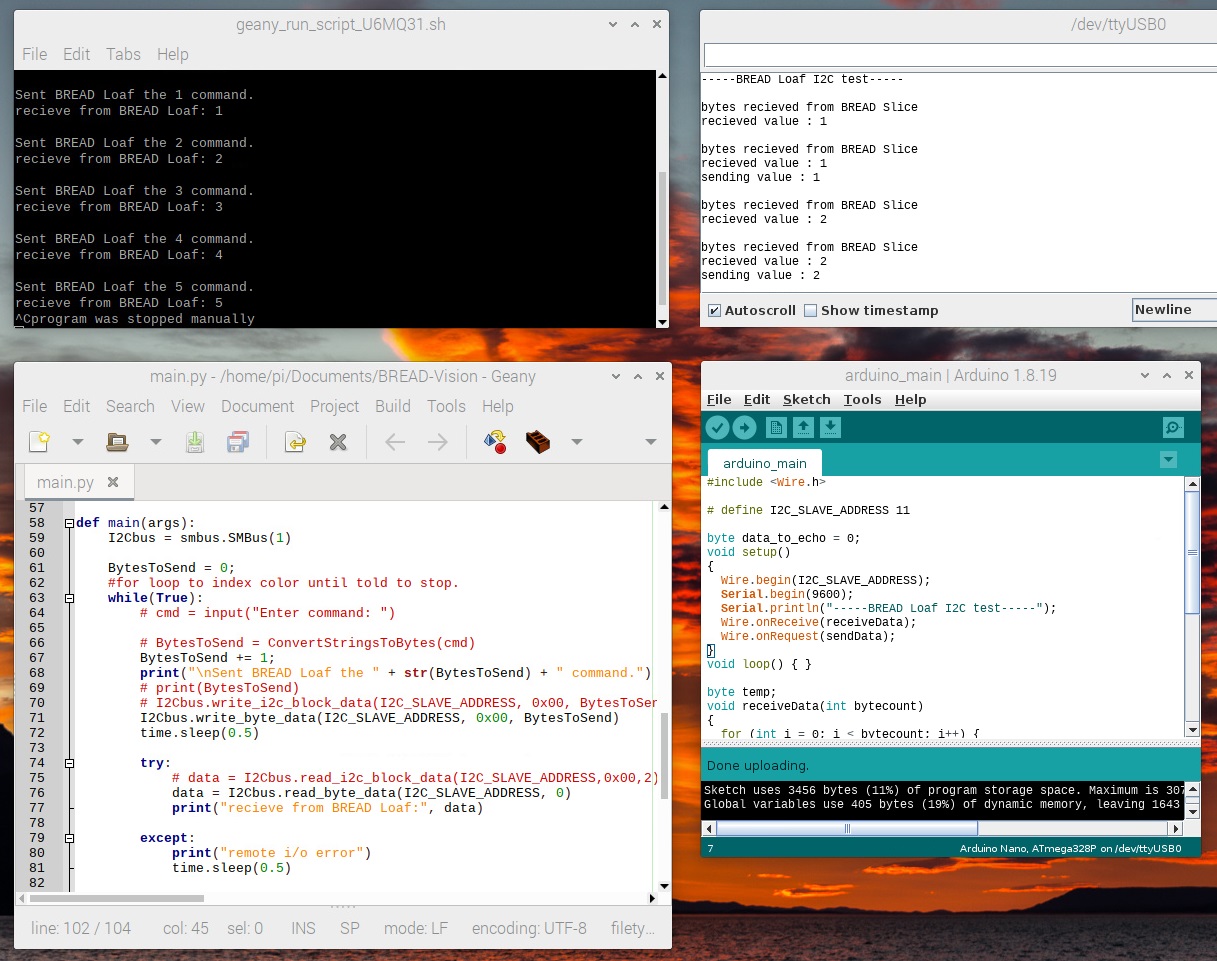This screenshot has height=961, width=1217.
Task: Click Geany's Compile current file icon
Action: pos(494,441)
